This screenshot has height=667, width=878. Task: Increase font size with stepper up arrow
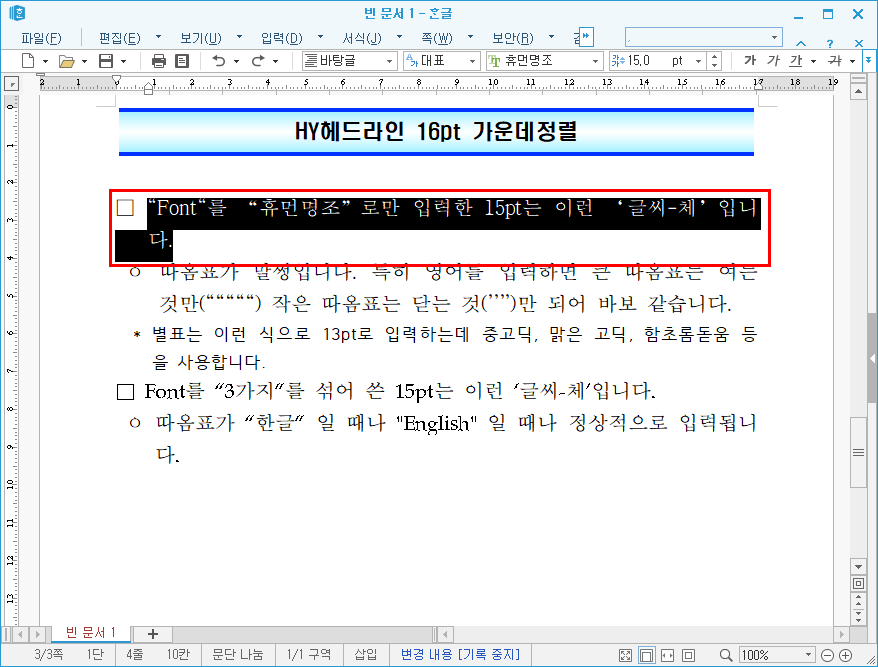click(x=714, y=57)
